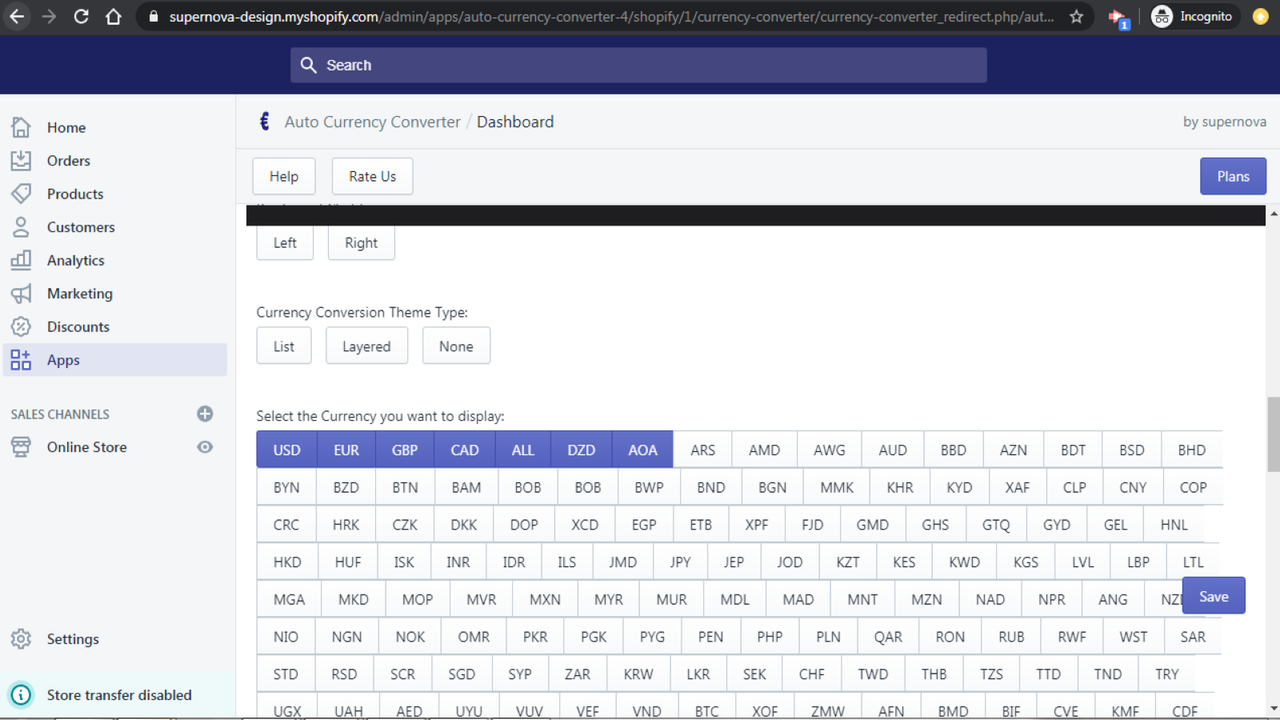The height and width of the screenshot is (720, 1280).
Task: Toggle the JPY currency on
Action: pyautogui.click(x=680, y=562)
